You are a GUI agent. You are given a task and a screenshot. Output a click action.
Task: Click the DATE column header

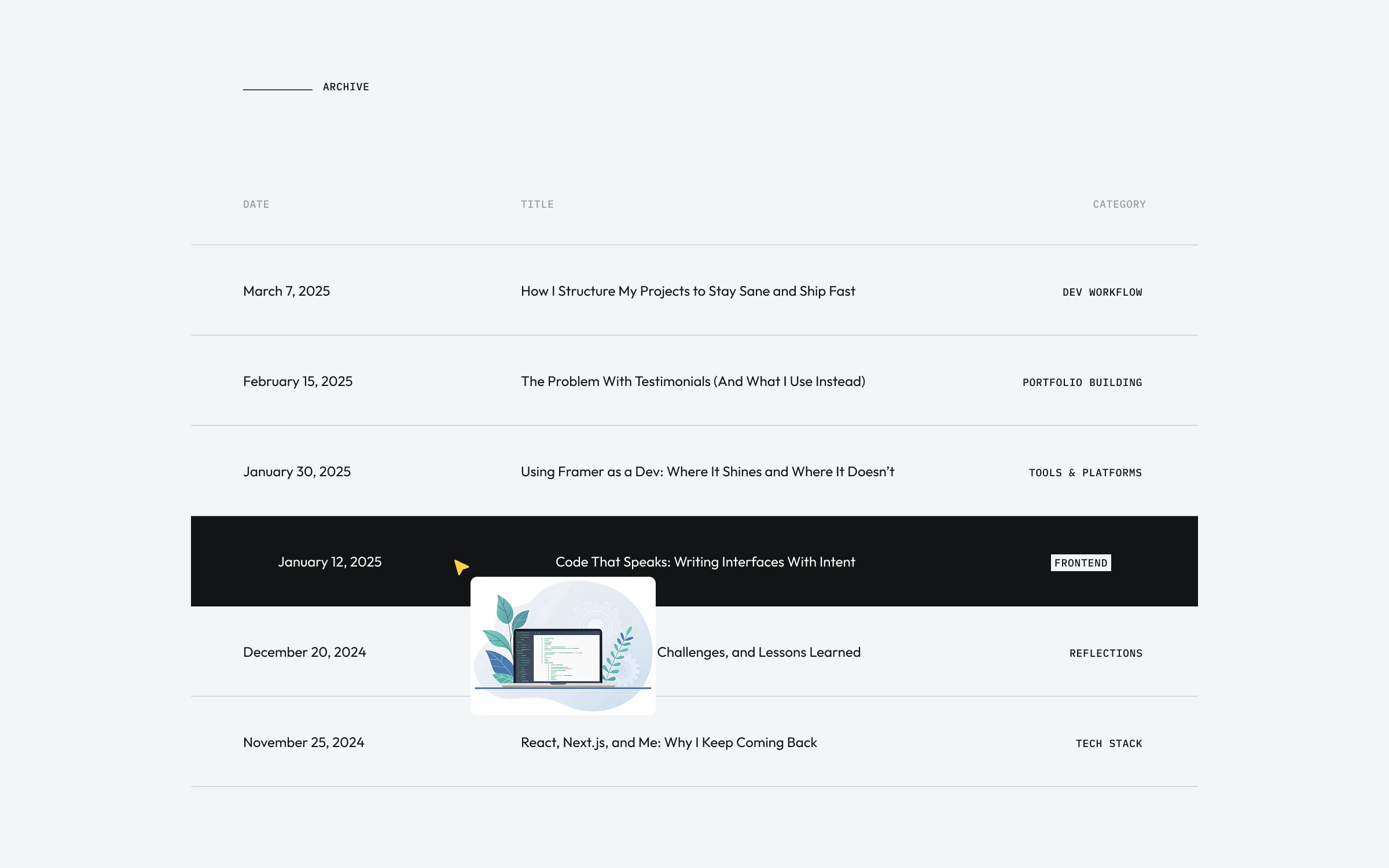(x=256, y=204)
